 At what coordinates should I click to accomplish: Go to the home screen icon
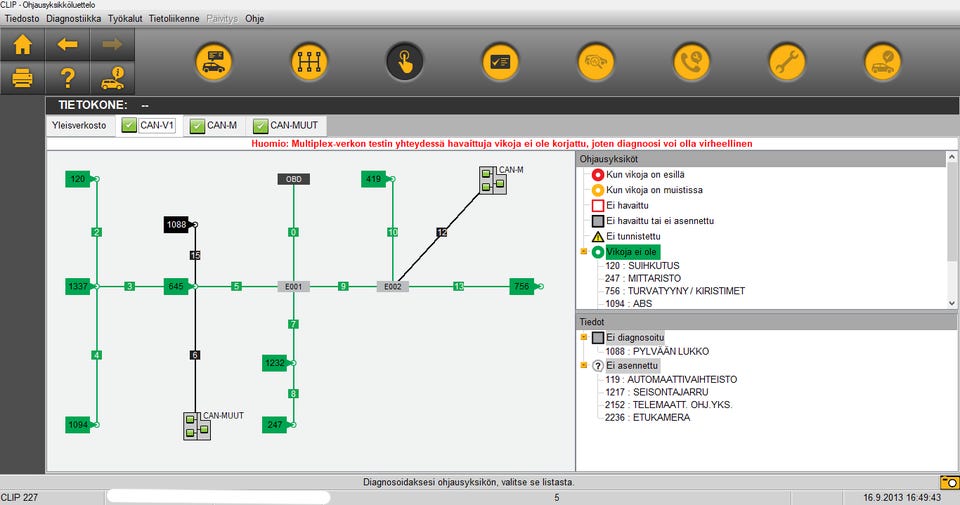tap(23, 45)
